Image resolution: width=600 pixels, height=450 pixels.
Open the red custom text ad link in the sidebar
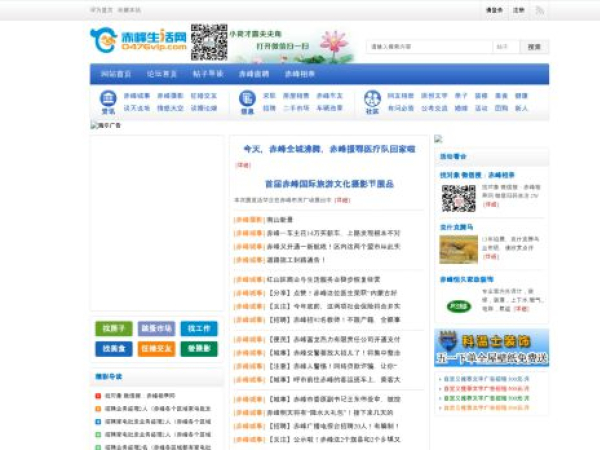[486, 388]
